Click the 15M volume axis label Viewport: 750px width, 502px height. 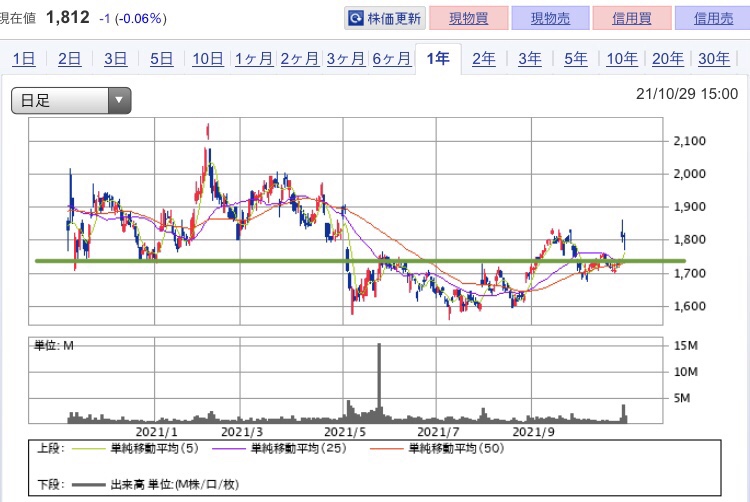tap(685, 346)
